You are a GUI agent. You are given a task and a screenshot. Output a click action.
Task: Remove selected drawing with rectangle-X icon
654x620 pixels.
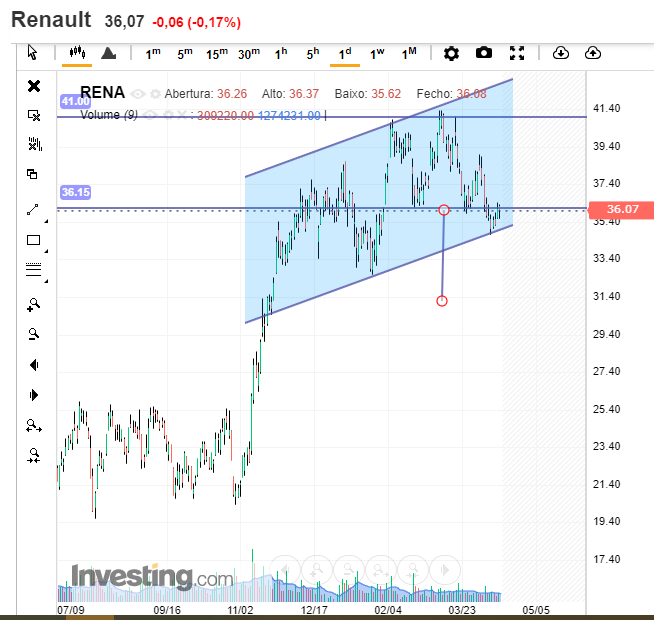point(34,115)
